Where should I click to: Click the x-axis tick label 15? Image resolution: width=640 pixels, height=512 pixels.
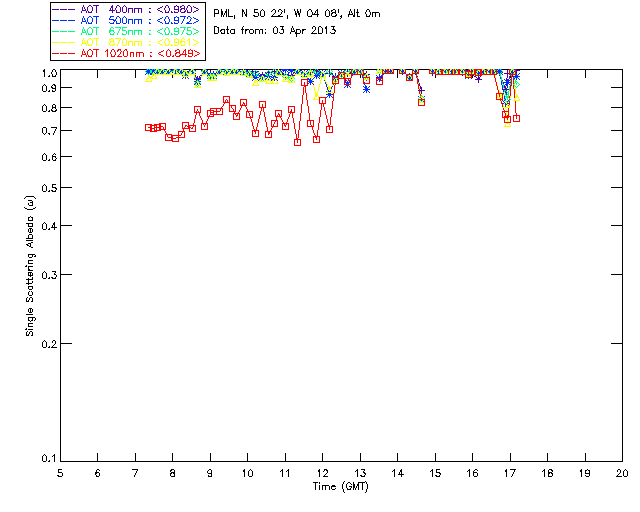coord(435,473)
